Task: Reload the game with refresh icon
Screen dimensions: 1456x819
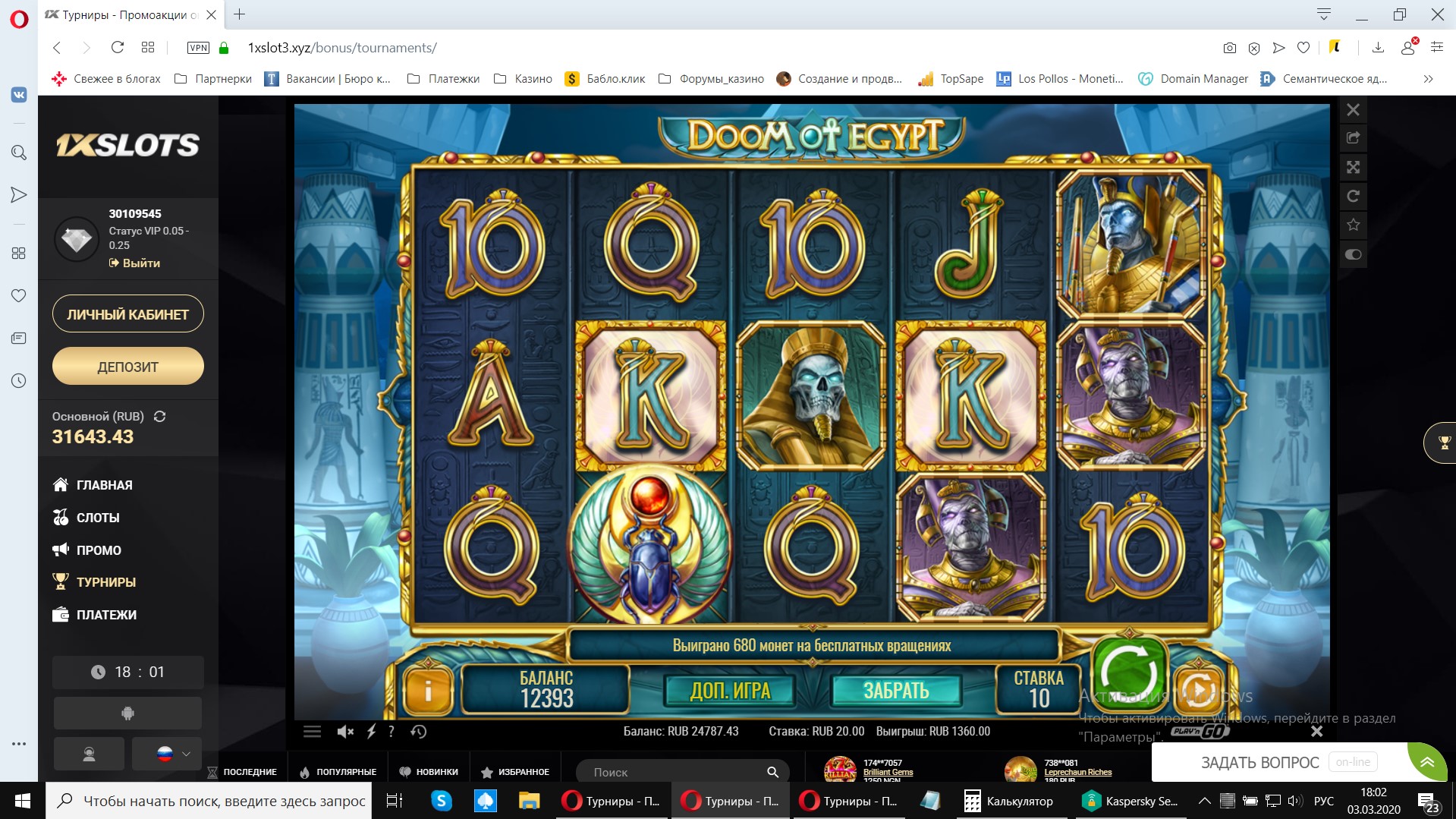Action: point(1353,196)
